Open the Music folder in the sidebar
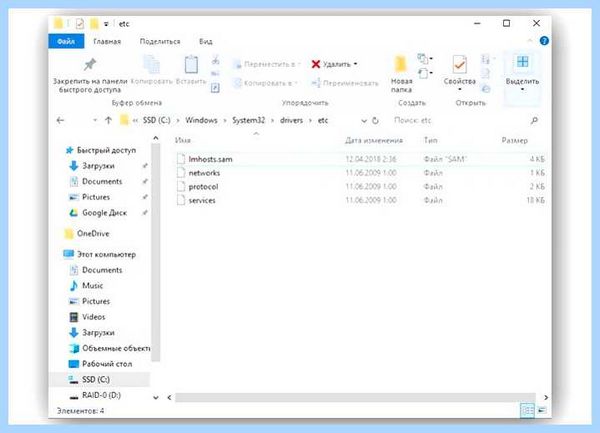Screen dimensions: 600x433 coord(86,286)
